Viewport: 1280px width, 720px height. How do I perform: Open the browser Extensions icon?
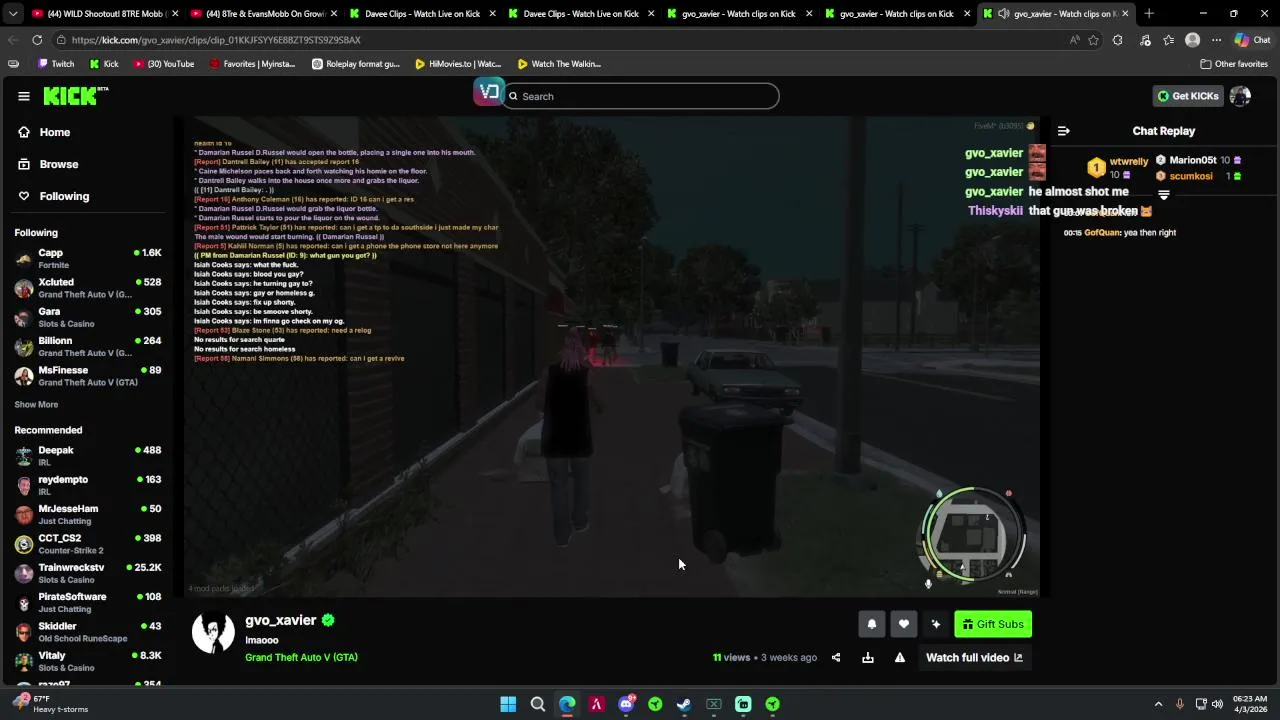[1117, 40]
